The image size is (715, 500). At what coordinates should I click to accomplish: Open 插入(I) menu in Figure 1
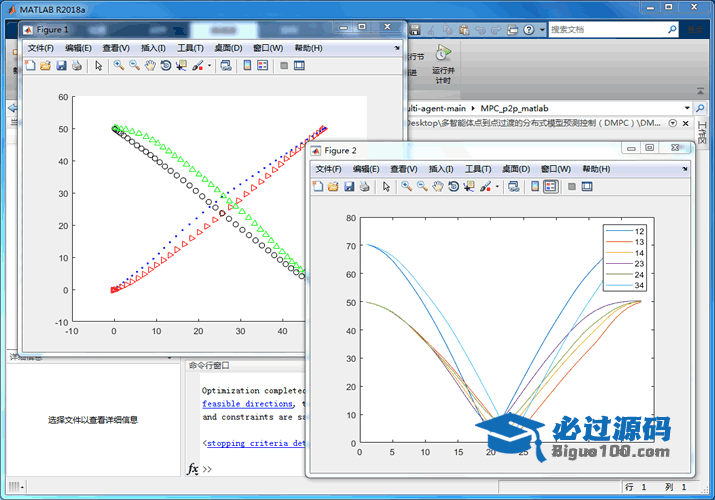153,48
